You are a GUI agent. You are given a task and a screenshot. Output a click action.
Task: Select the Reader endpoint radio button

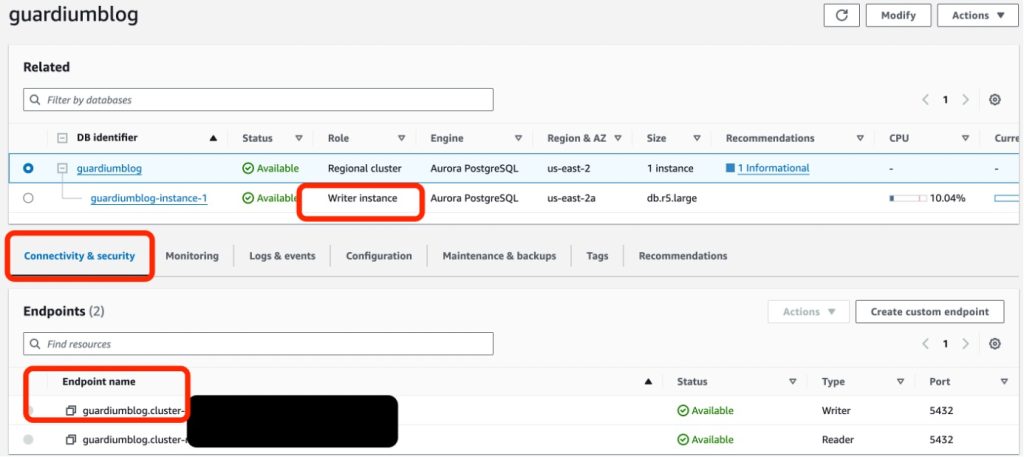pyautogui.click(x=28, y=439)
